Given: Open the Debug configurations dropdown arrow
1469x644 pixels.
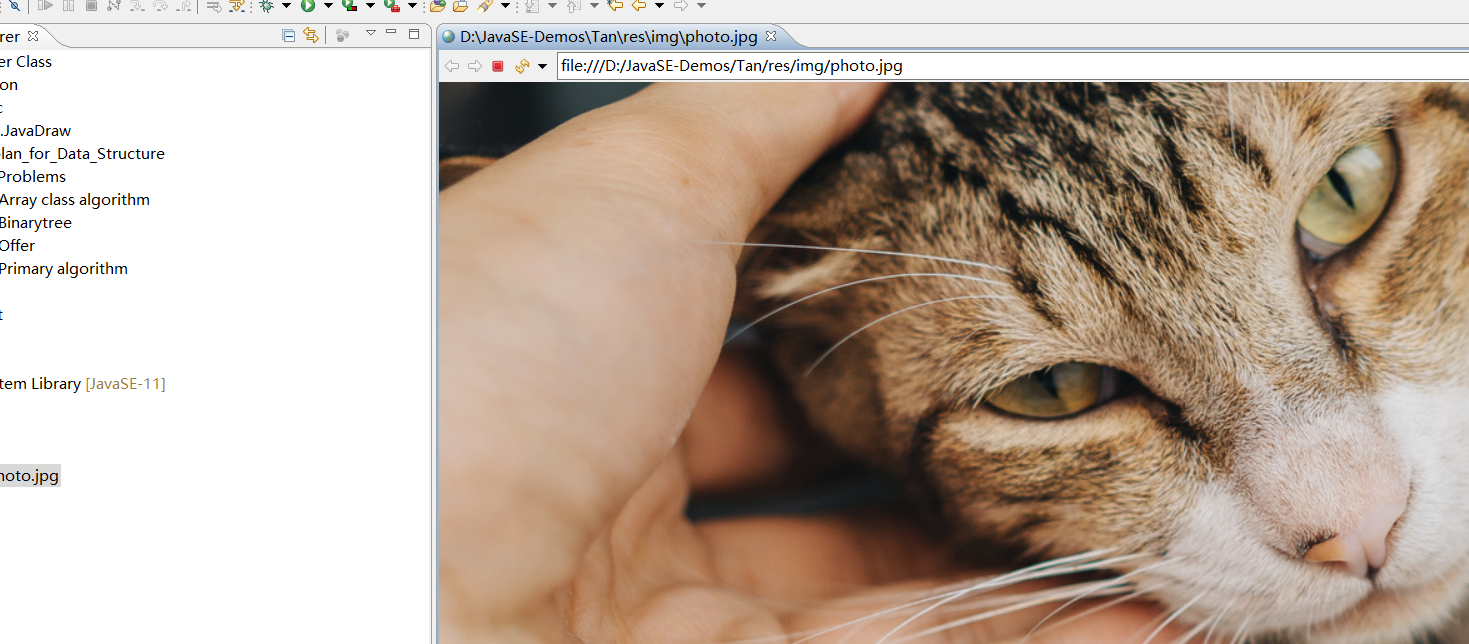Looking at the screenshot, I should (286, 6).
